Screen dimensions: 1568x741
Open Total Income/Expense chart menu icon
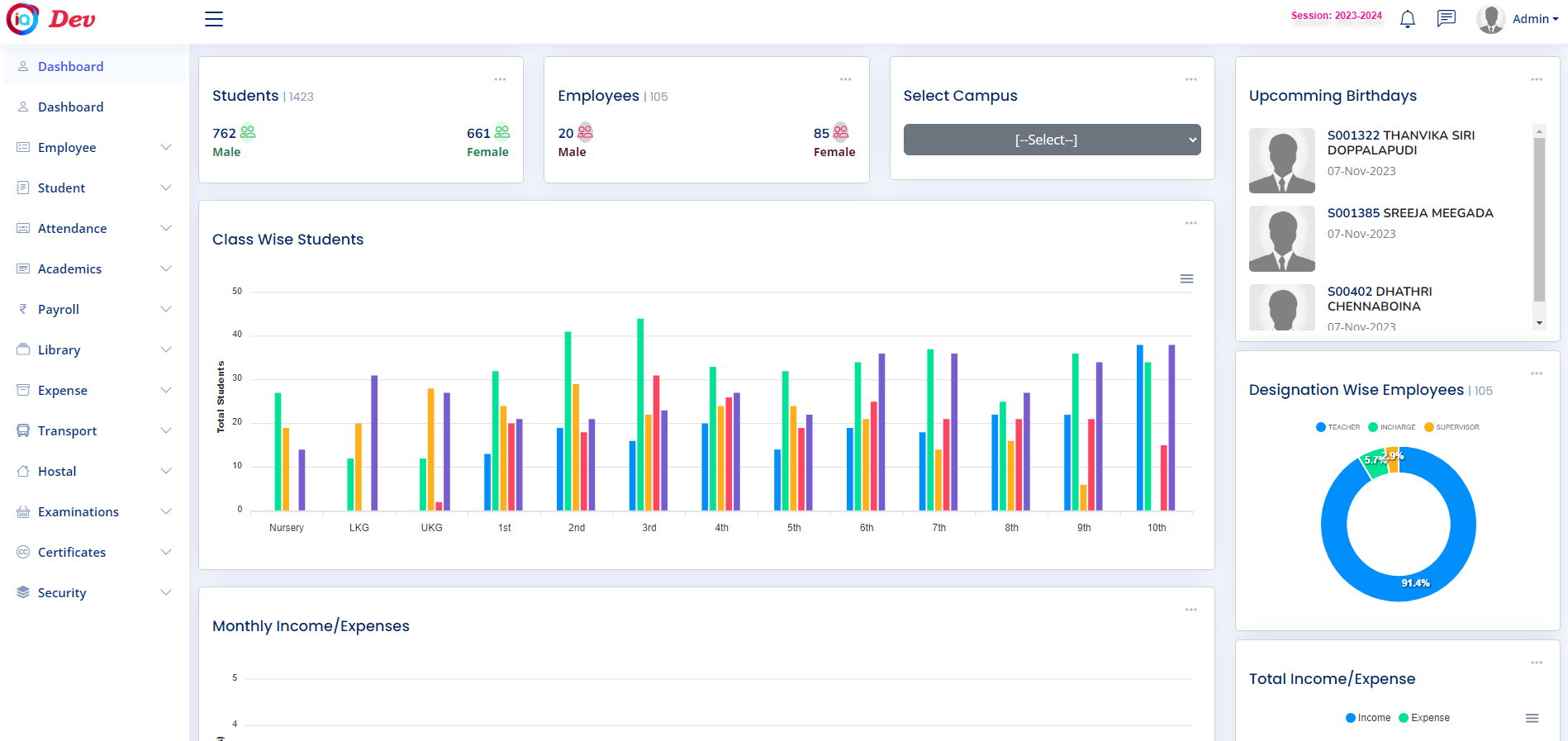[1532, 719]
